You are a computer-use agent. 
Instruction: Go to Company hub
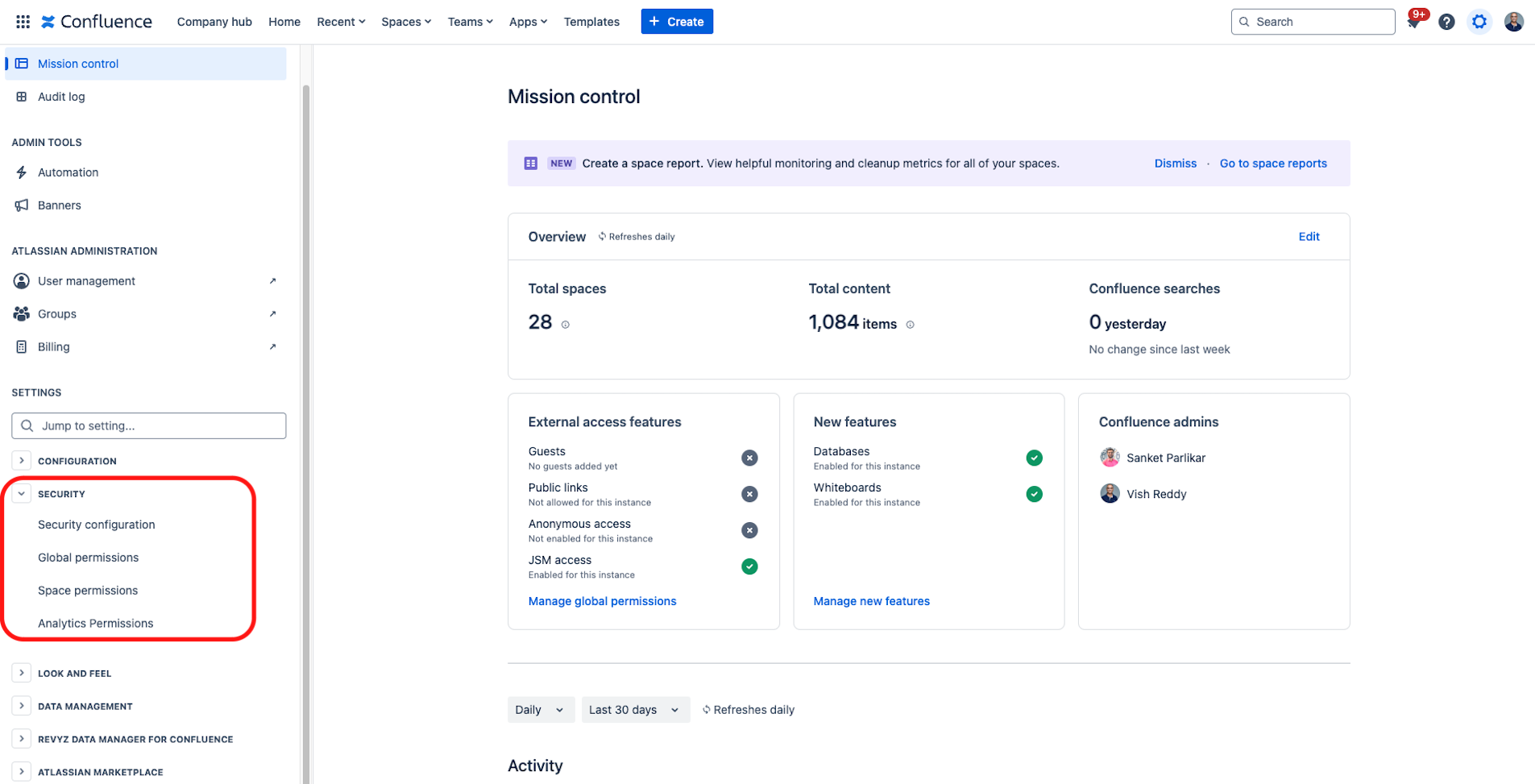[x=214, y=22]
